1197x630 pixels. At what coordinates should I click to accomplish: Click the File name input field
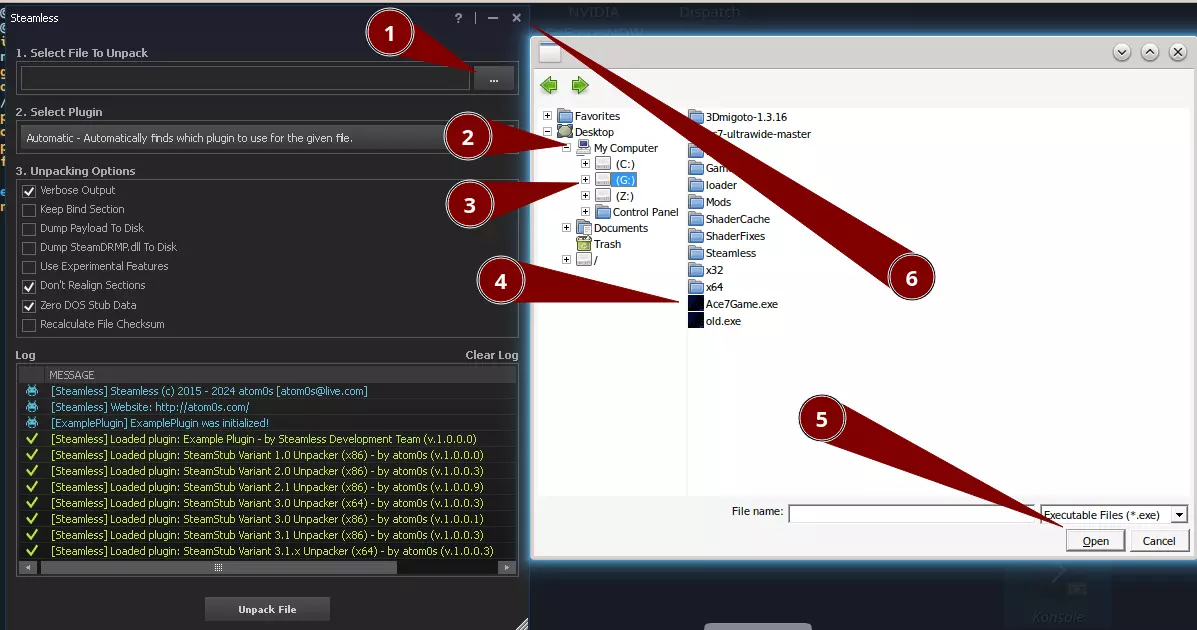(x=911, y=513)
